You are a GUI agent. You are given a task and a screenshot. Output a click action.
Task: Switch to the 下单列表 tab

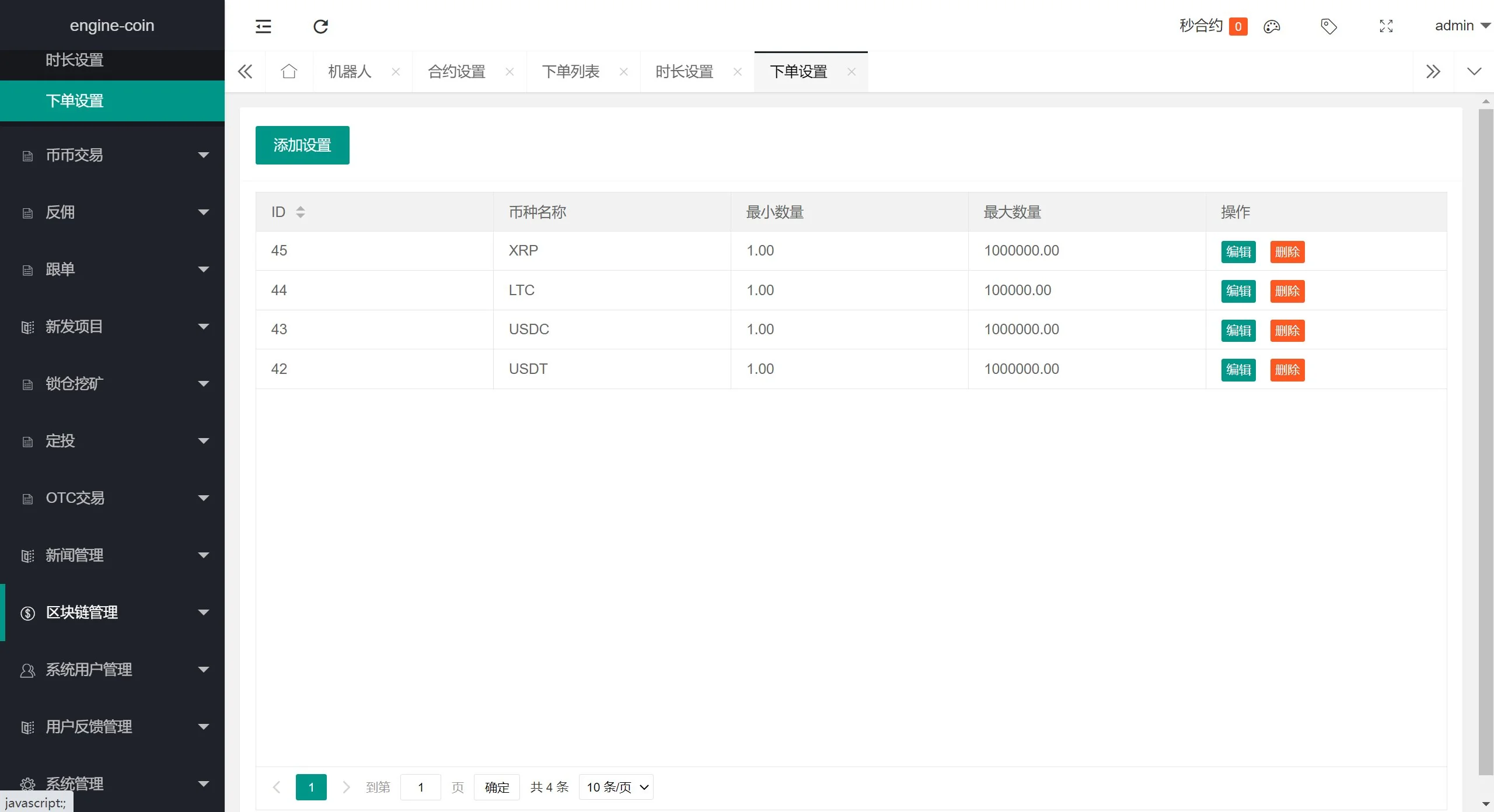(570, 72)
